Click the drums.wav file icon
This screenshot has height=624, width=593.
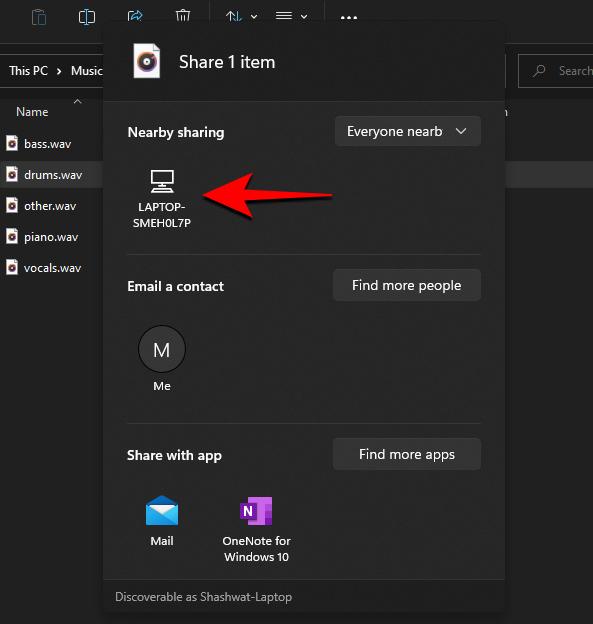tap(12, 174)
